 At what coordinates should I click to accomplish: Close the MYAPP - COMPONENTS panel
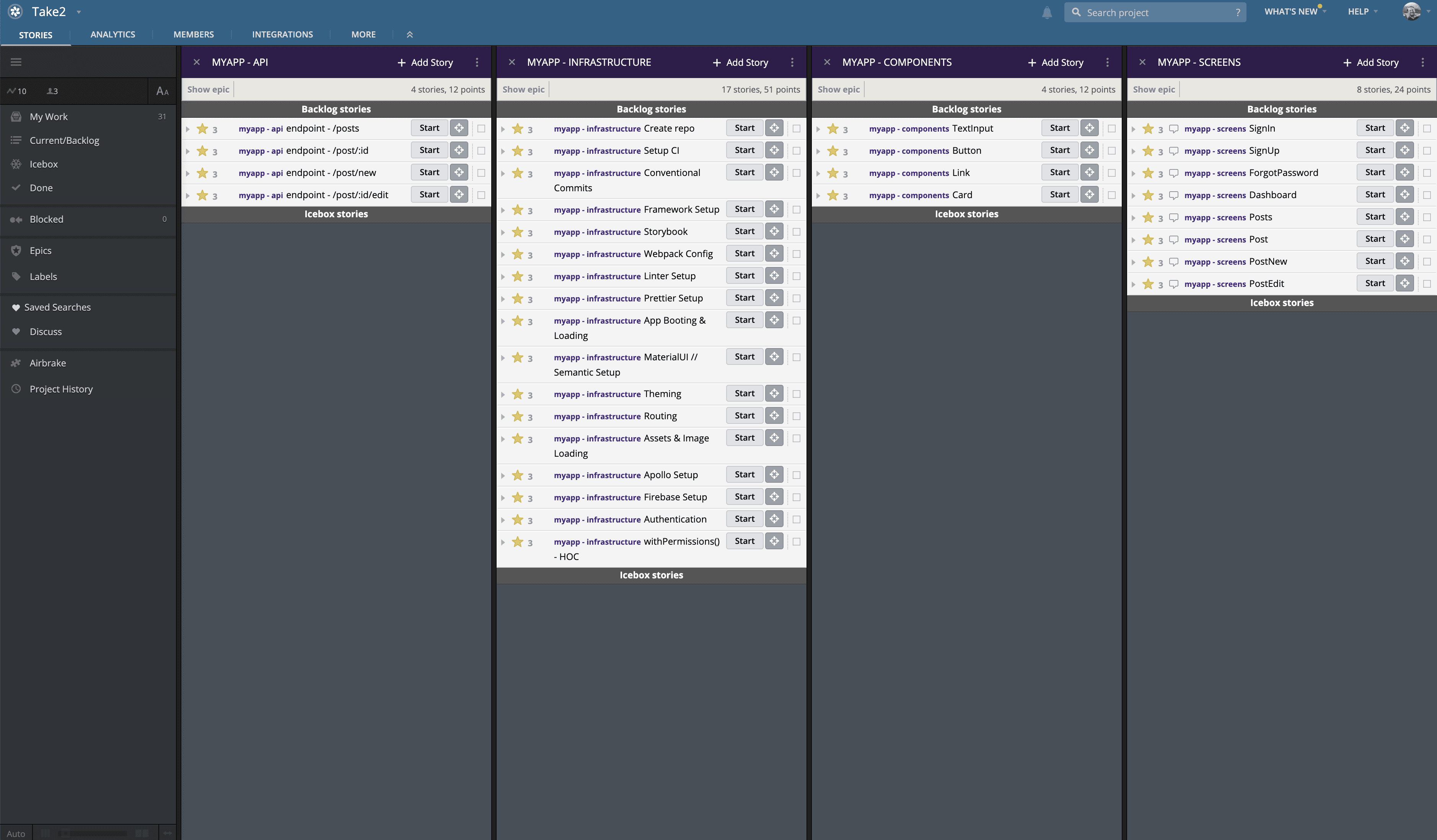[x=827, y=62]
